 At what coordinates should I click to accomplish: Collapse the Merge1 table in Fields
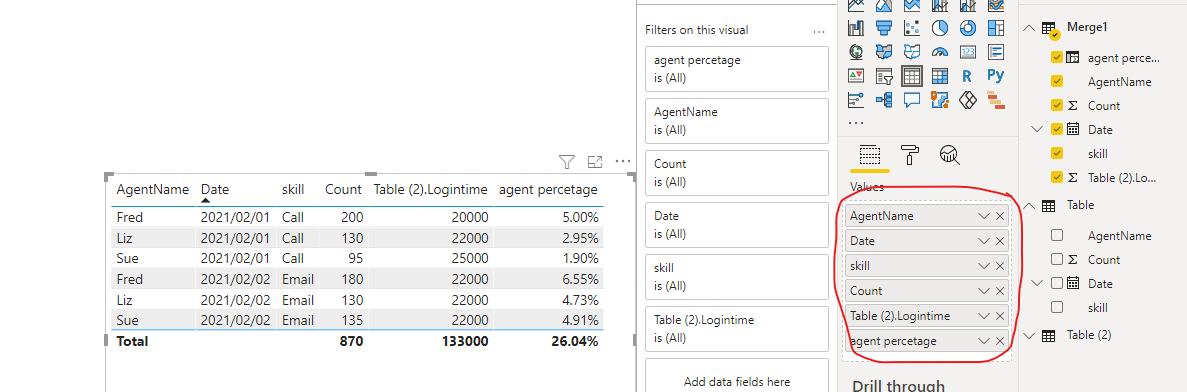click(x=1028, y=27)
